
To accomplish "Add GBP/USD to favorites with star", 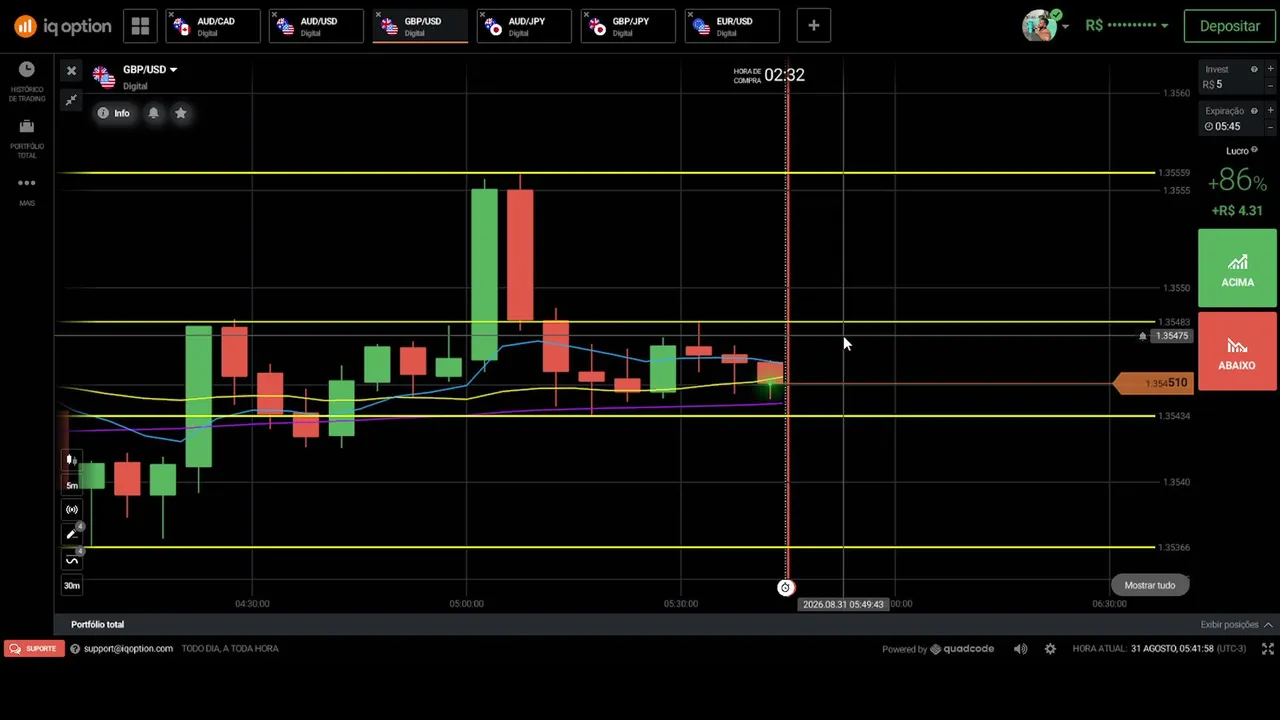I will click(x=181, y=113).
